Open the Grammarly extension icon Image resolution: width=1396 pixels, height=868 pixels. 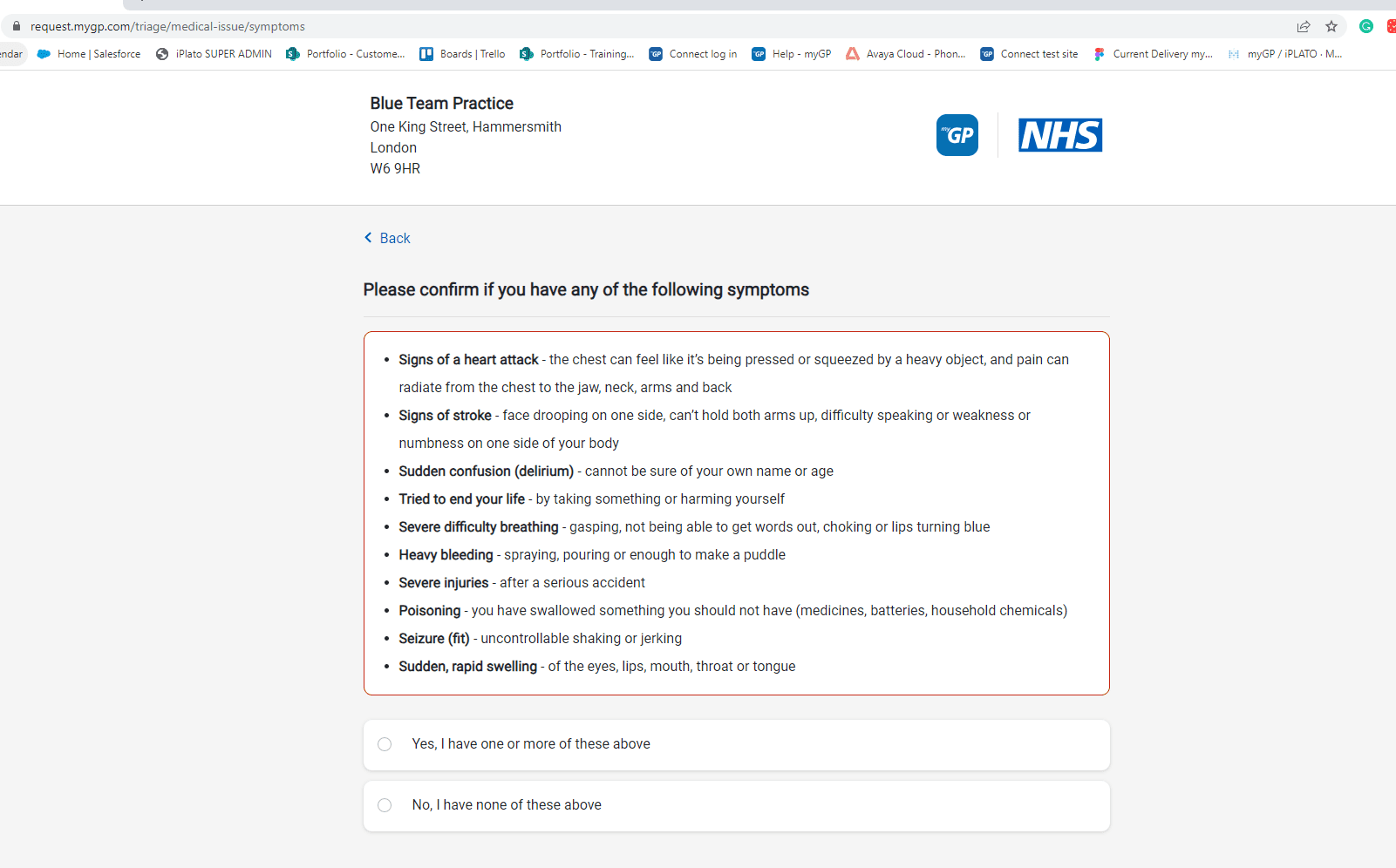1366,26
